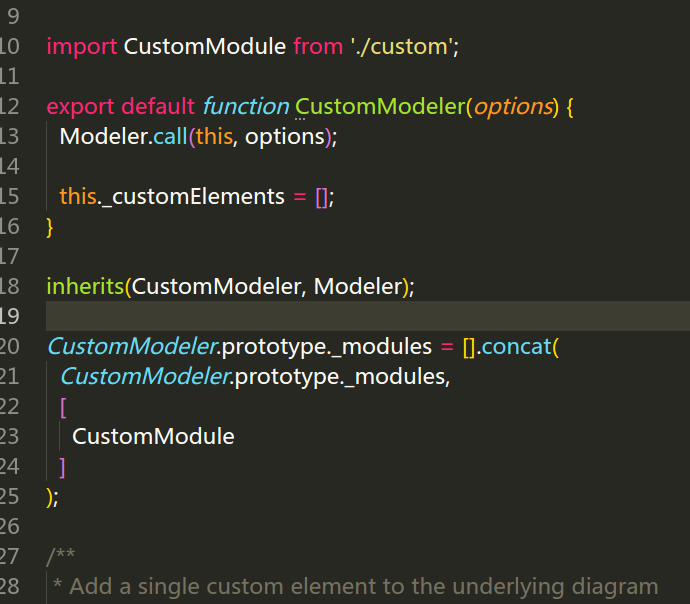Click 'CustomModule' on line 23

click(x=153, y=437)
